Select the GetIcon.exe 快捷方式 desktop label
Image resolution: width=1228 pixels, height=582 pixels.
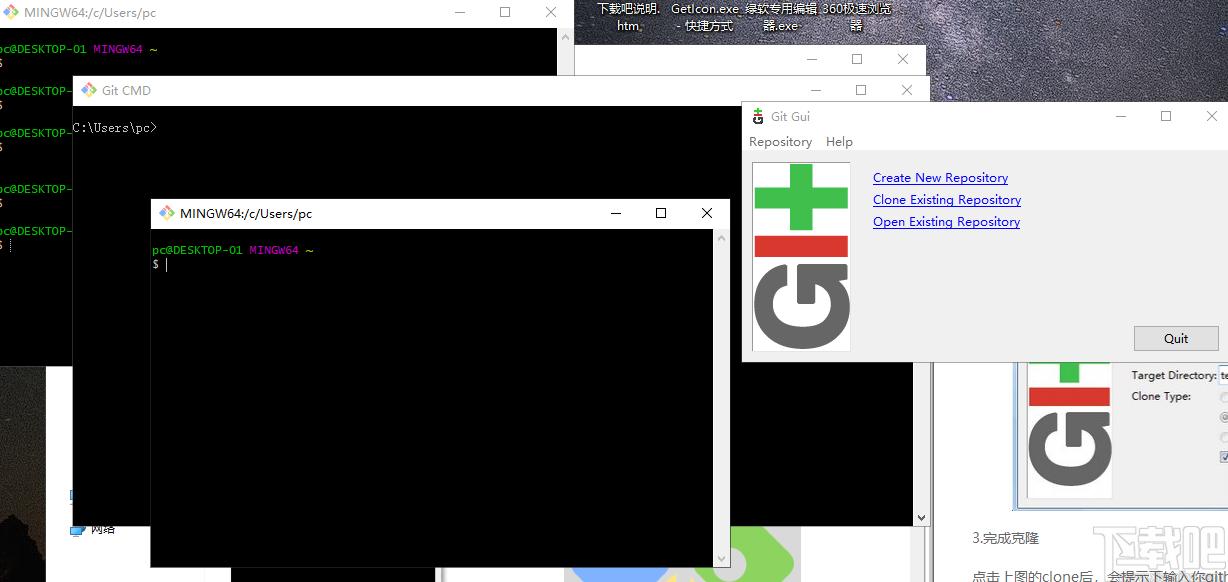[706, 17]
